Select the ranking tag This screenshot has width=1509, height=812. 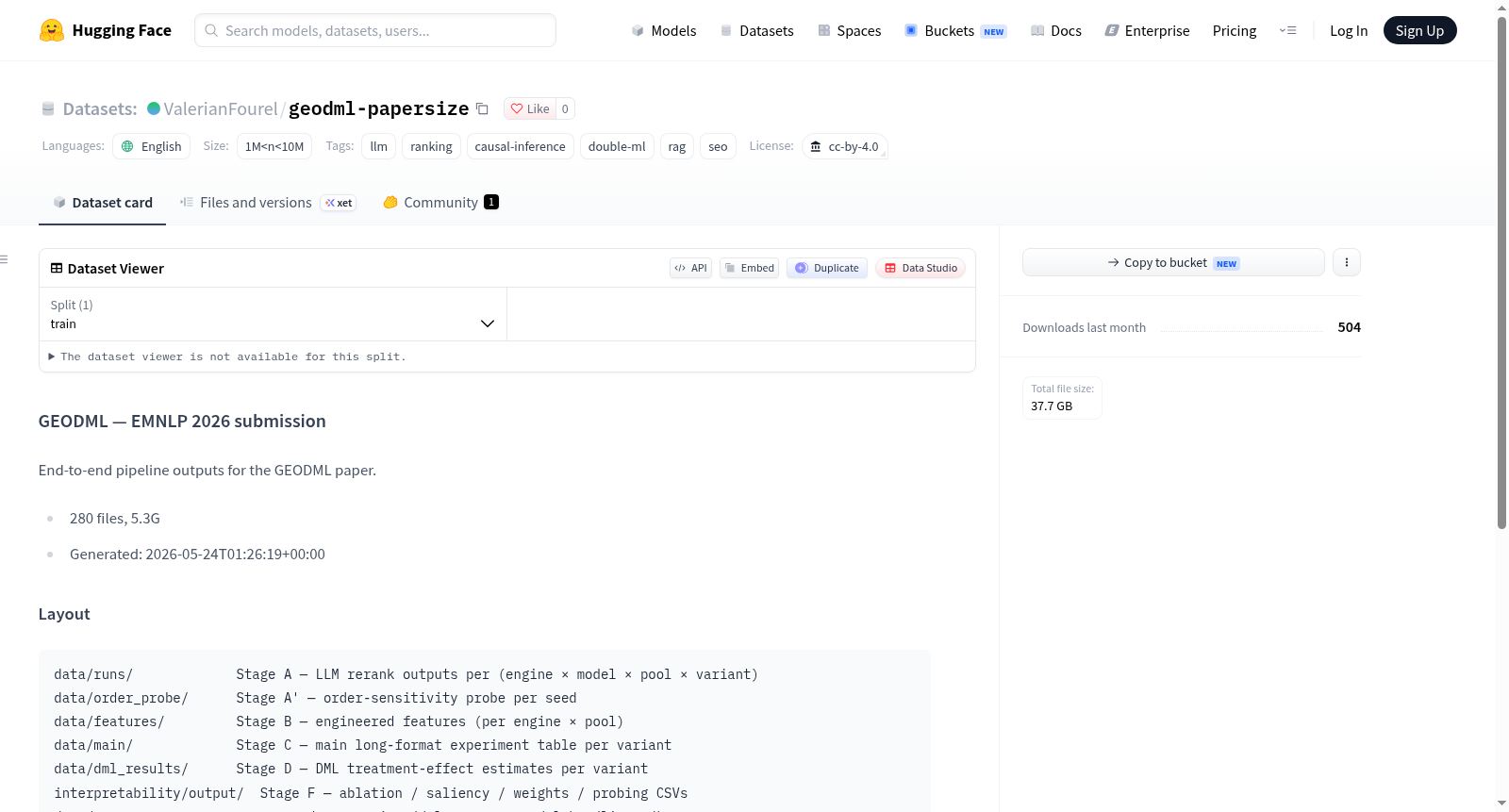[431, 146]
